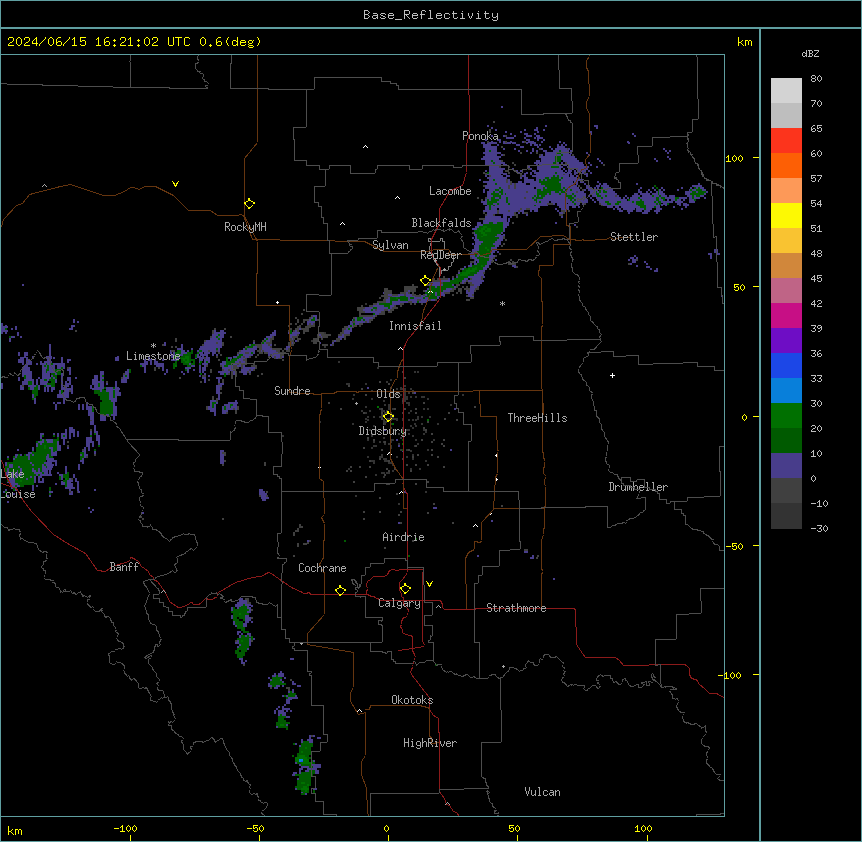Click the Limestone label
The height and width of the screenshot is (842, 862).
point(153,356)
